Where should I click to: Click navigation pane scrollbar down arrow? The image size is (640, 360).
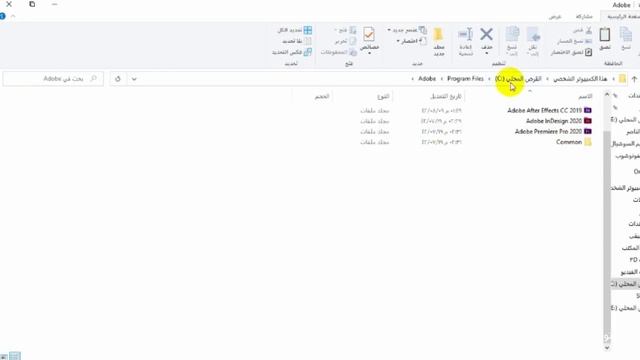607,348
